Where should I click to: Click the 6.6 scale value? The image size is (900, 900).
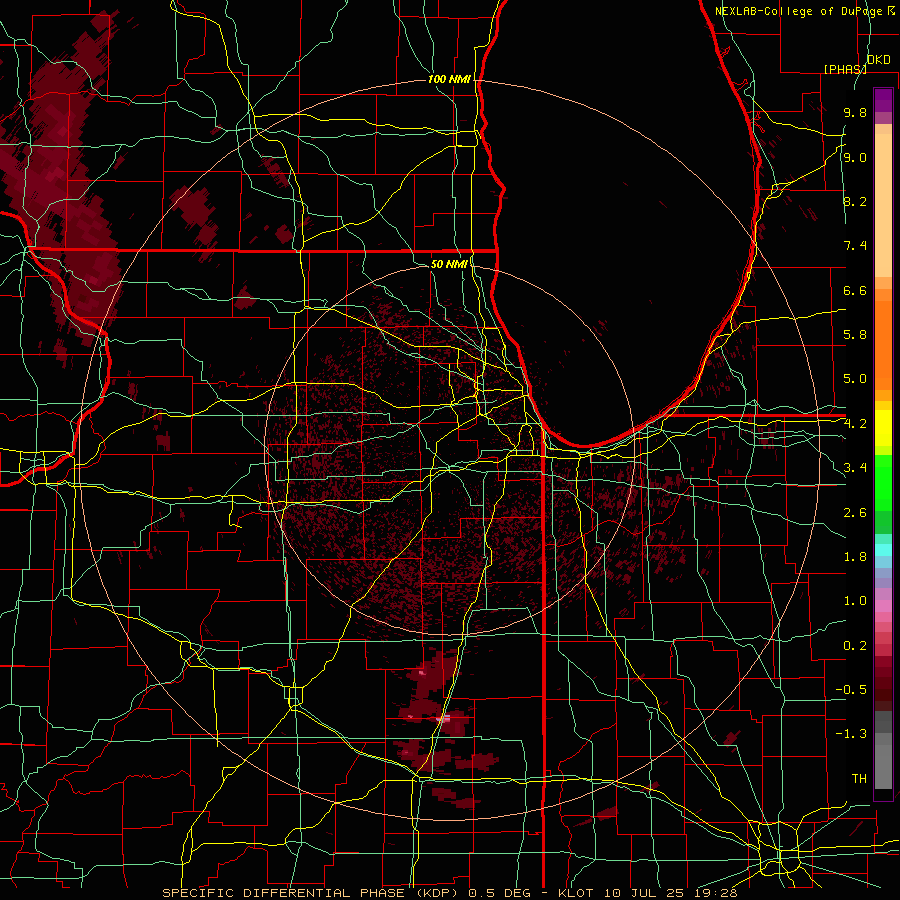pos(855,290)
